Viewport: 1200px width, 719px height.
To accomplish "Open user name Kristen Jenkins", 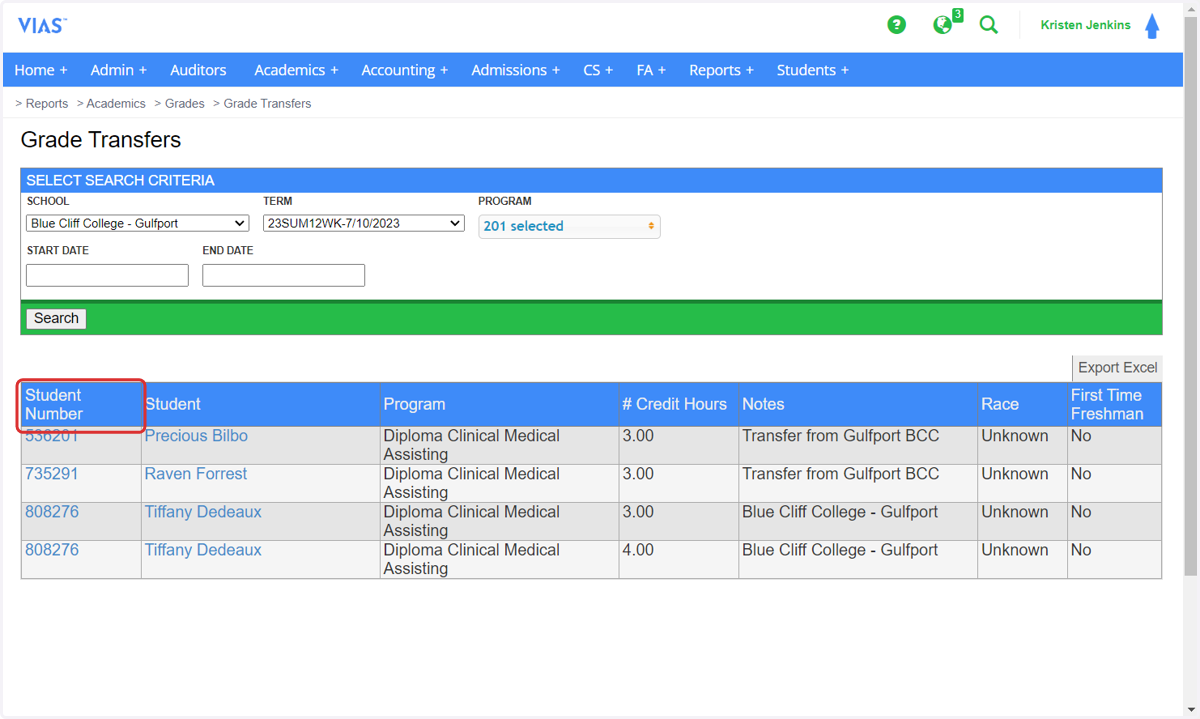I will click(x=1085, y=25).
